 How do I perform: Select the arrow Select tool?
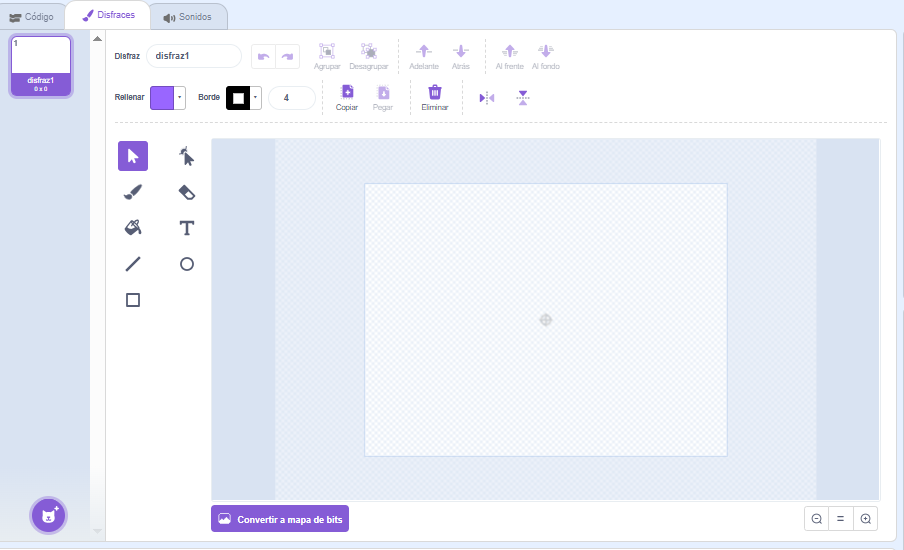pos(133,156)
